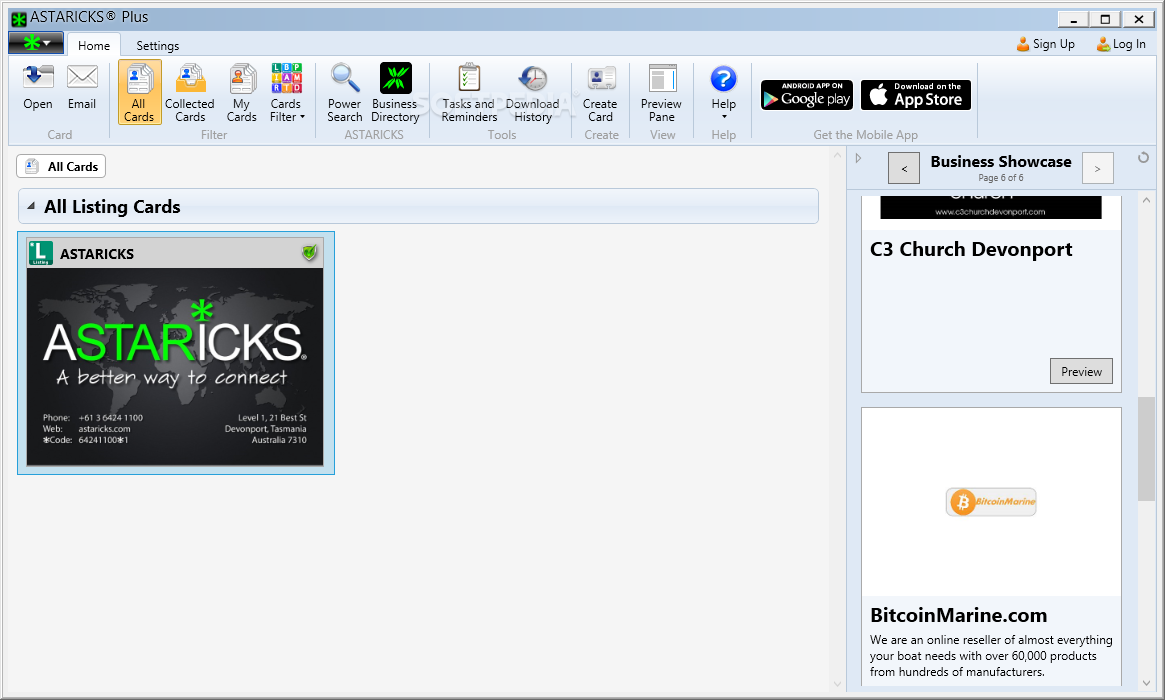Show Collected Cards filter
This screenshot has height=700, width=1165.
tap(189, 92)
